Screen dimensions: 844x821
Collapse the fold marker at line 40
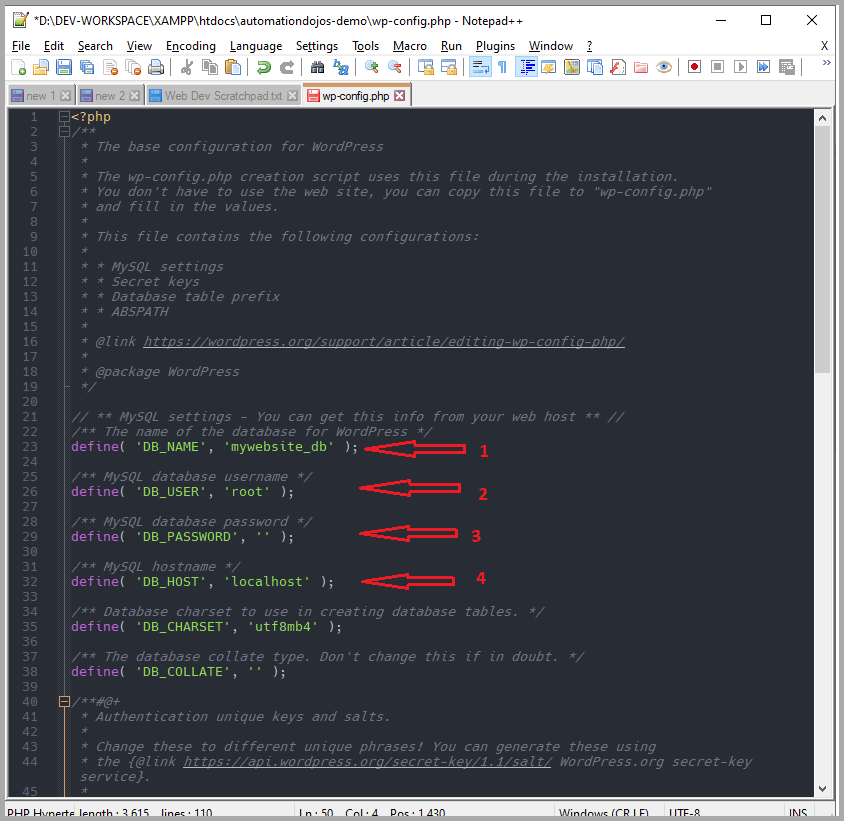[x=64, y=701]
